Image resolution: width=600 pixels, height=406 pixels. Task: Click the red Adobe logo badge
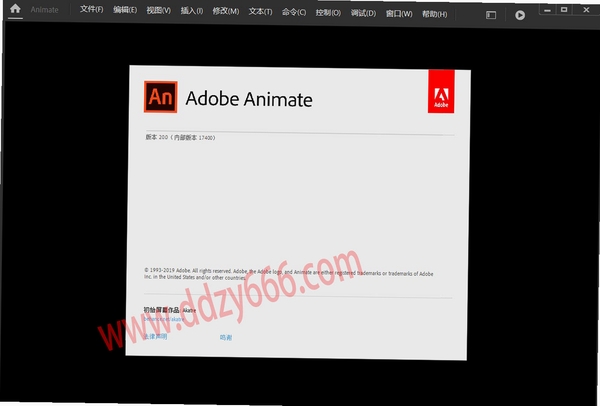(x=441, y=91)
